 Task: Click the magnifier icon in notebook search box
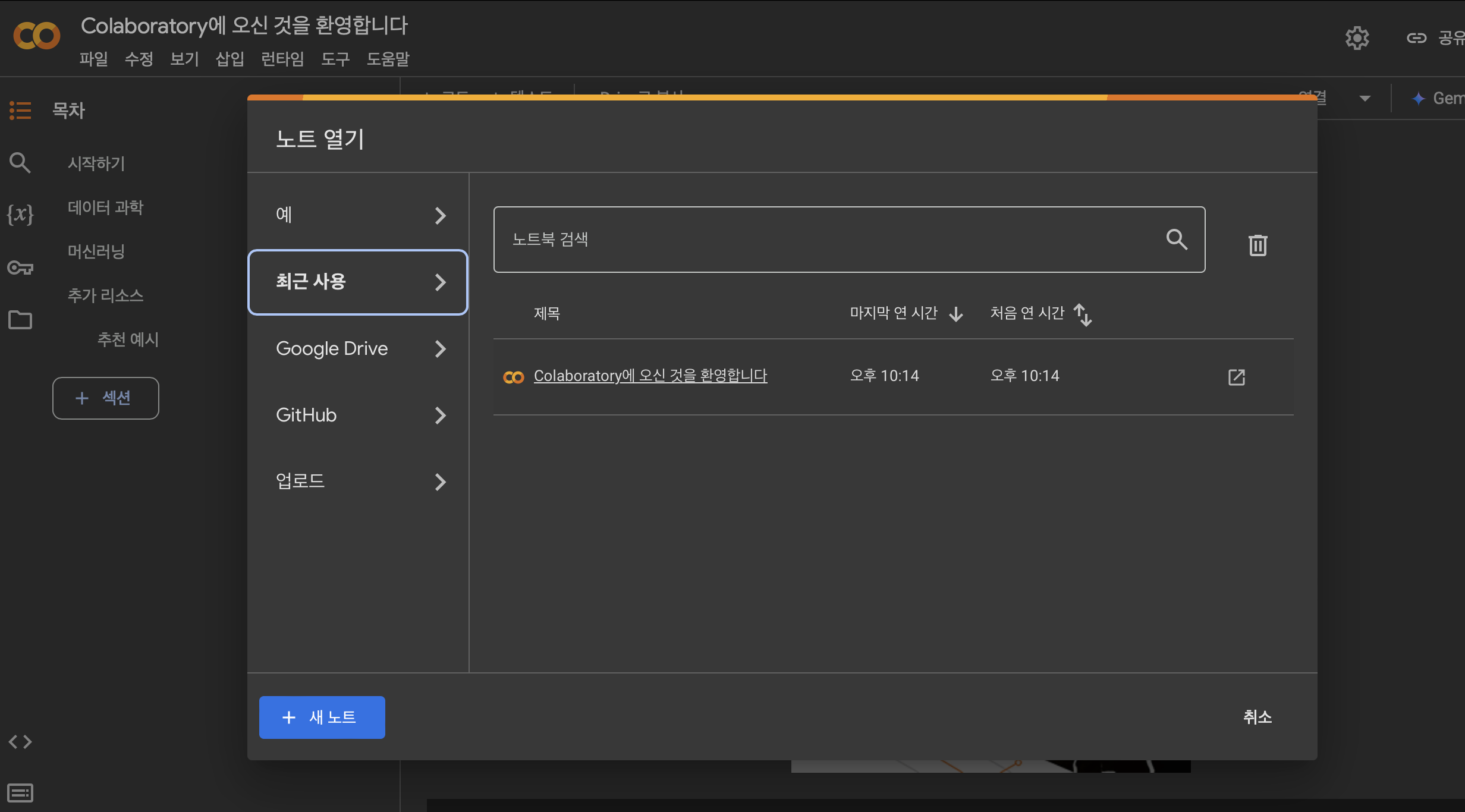[x=1176, y=240]
